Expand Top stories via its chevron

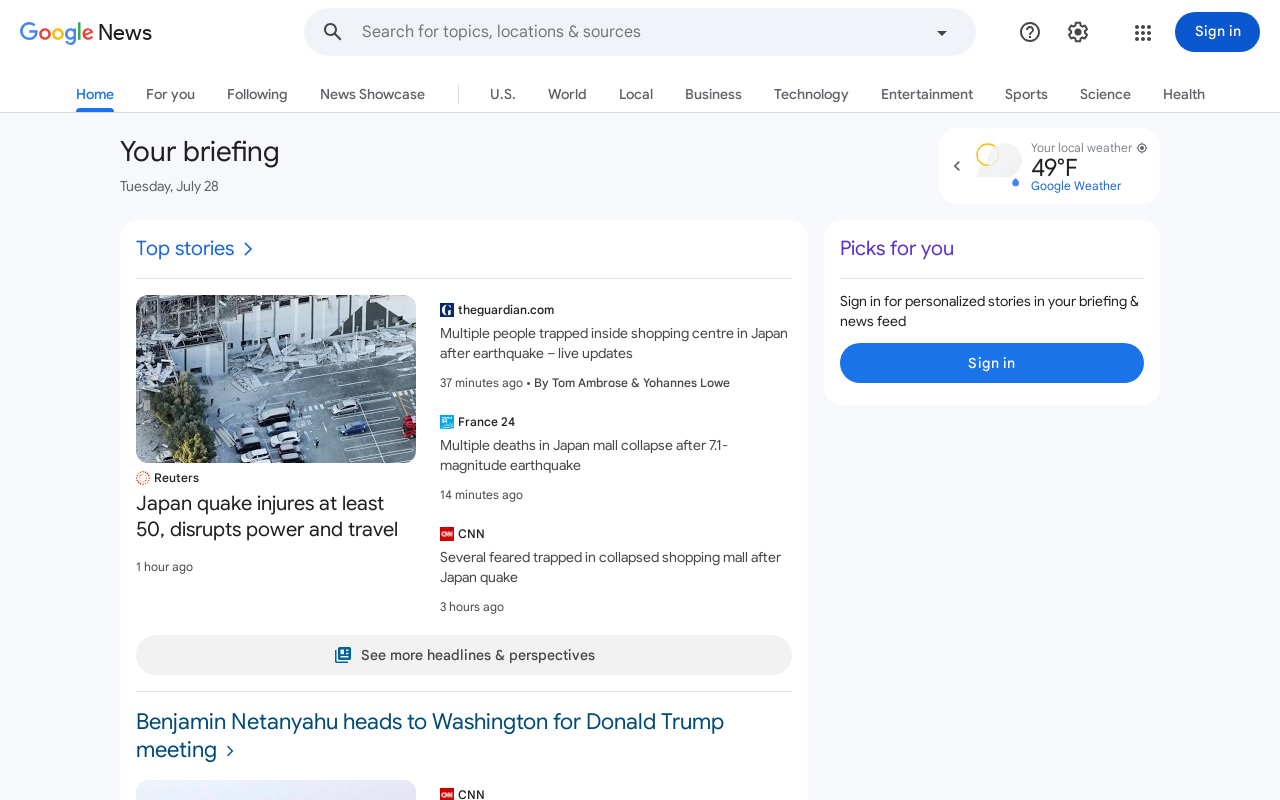[x=248, y=249]
